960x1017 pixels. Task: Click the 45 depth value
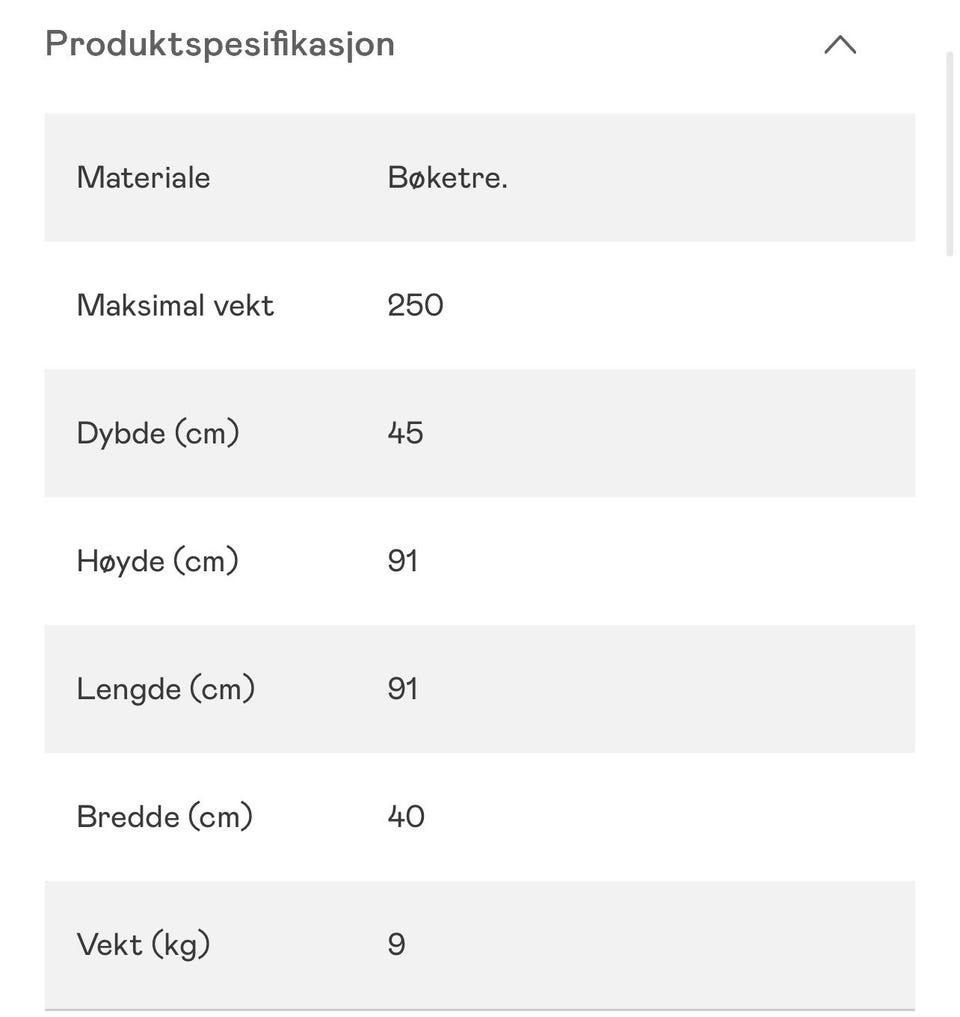point(406,433)
